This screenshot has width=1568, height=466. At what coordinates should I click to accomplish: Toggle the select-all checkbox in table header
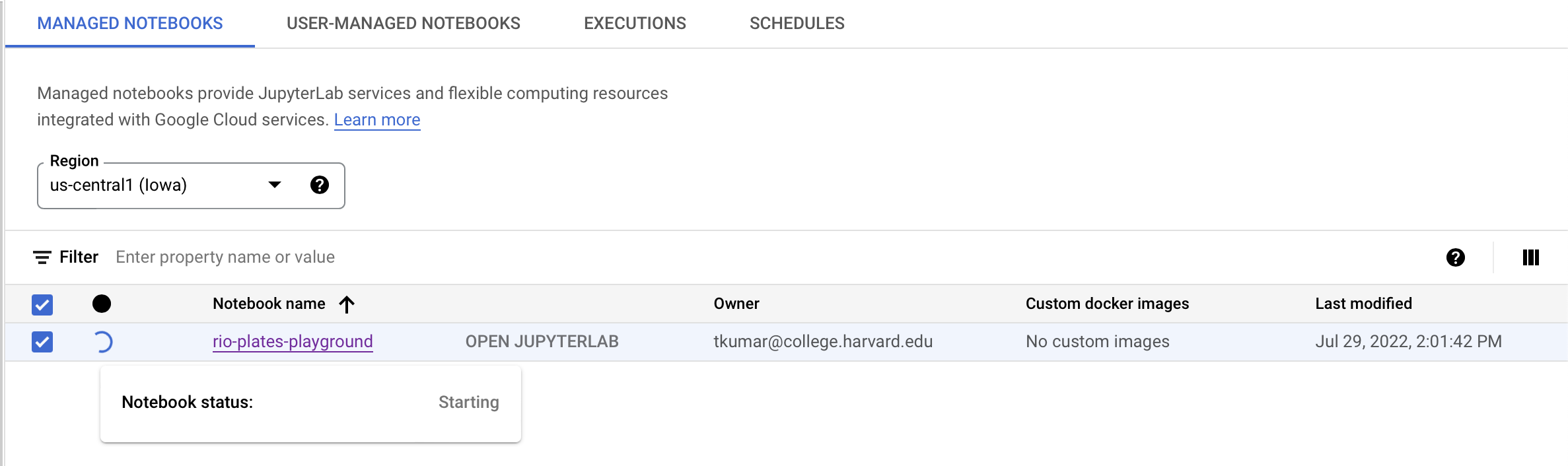[x=42, y=304]
